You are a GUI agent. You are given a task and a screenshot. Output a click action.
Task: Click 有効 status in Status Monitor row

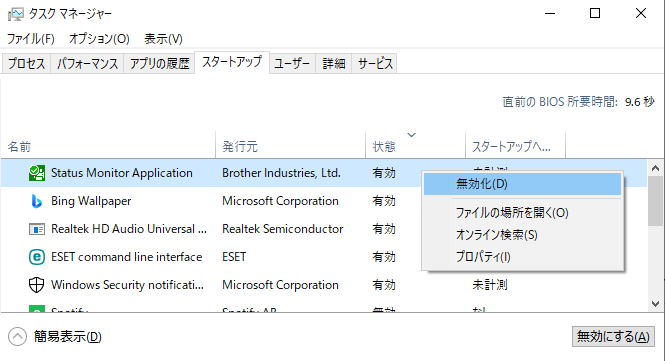[x=384, y=173]
